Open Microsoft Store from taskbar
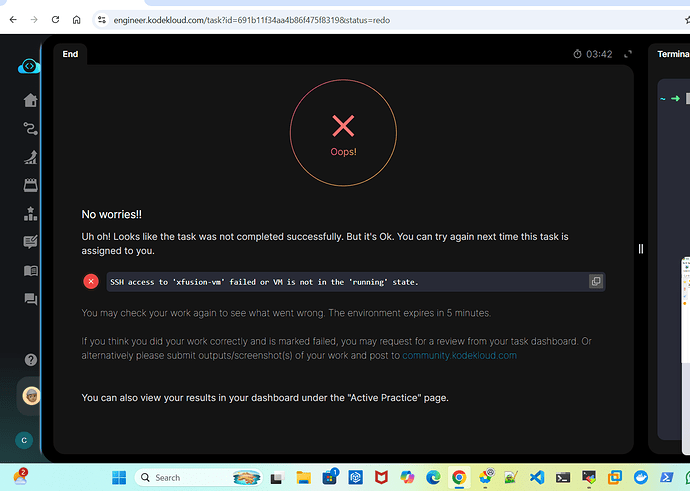The width and height of the screenshot is (690, 491). 330,477
